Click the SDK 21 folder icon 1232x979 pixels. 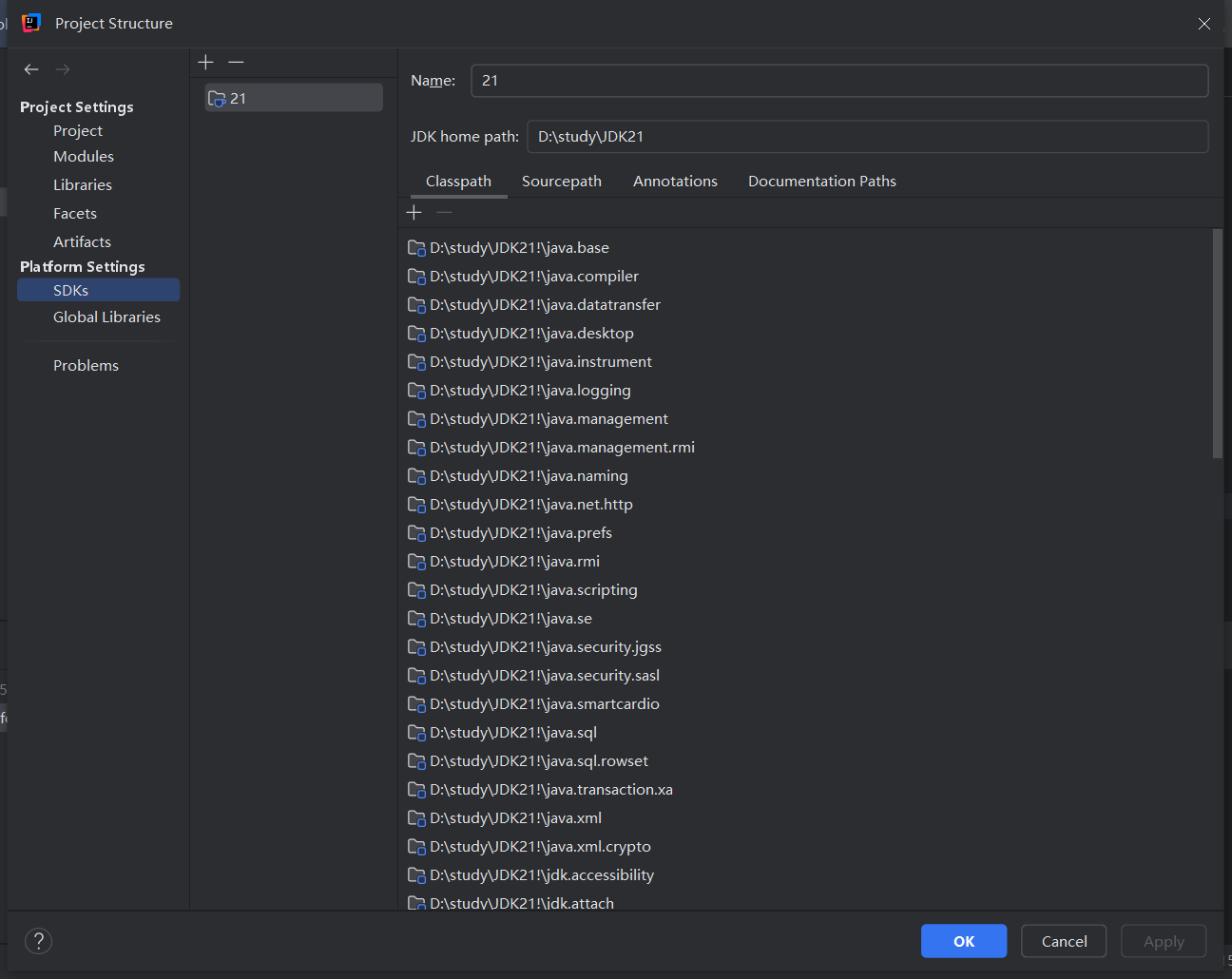[217, 99]
